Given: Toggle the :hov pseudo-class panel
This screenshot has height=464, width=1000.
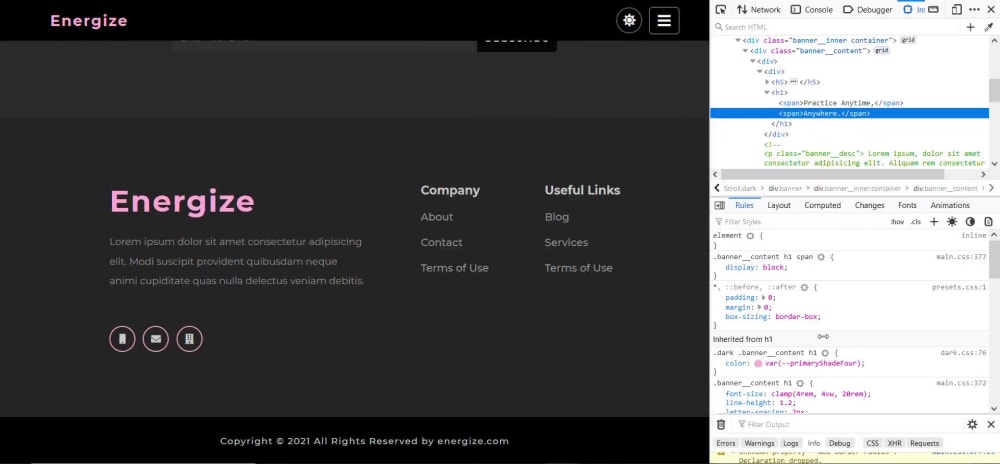Looking at the screenshot, I should [897, 222].
